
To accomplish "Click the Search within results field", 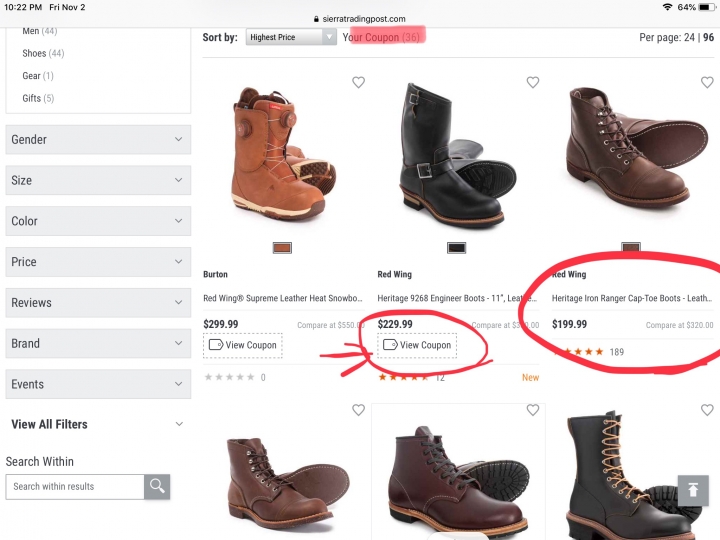I will click(75, 487).
